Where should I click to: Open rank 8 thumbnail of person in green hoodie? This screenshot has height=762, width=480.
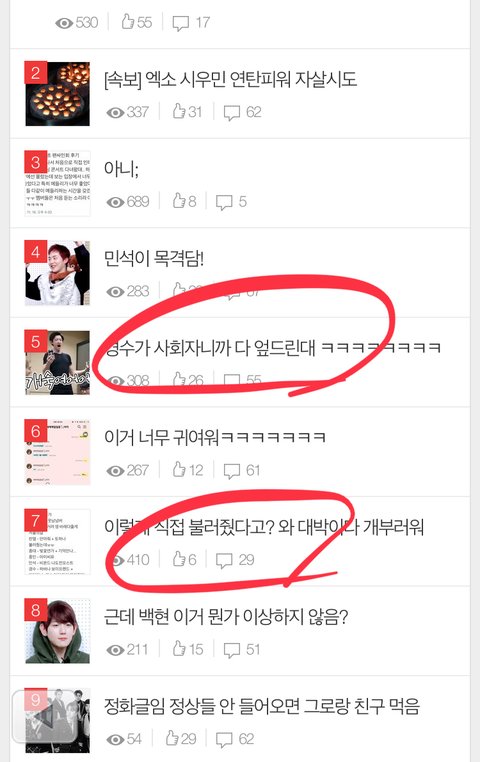pyautogui.click(x=57, y=631)
